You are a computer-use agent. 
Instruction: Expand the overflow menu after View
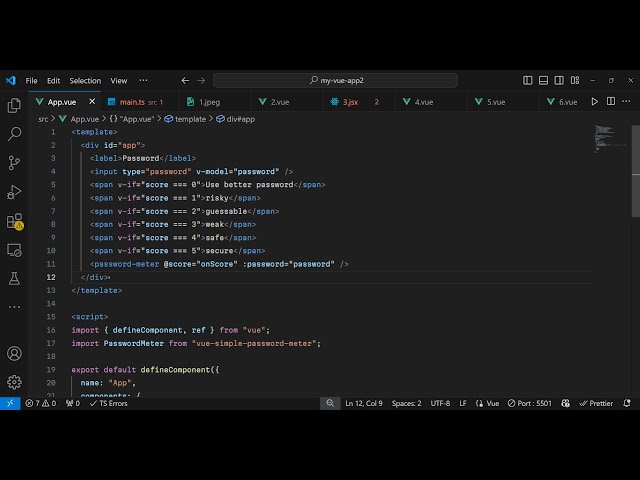coord(144,80)
